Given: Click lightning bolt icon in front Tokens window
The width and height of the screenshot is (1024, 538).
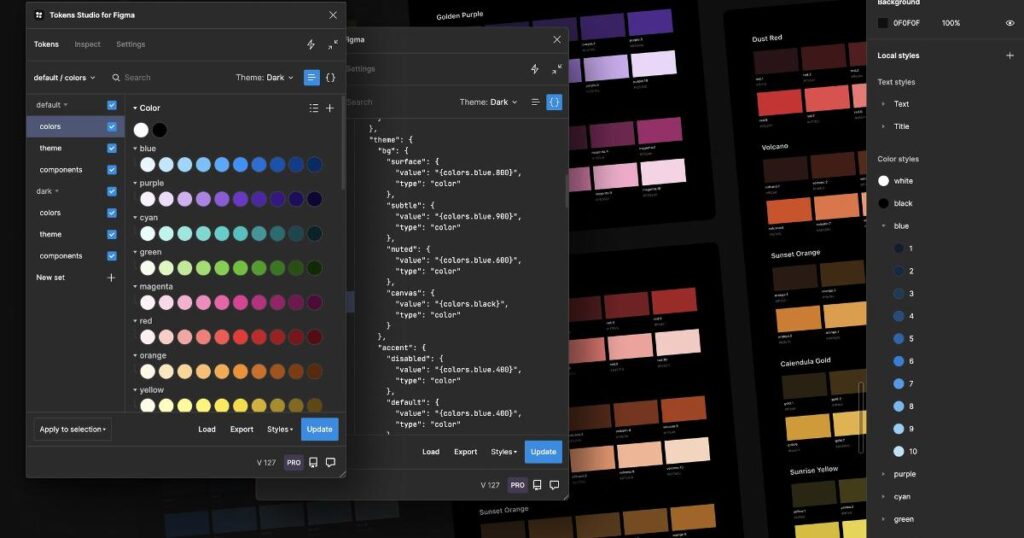Looking at the screenshot, I should [311, 44].
